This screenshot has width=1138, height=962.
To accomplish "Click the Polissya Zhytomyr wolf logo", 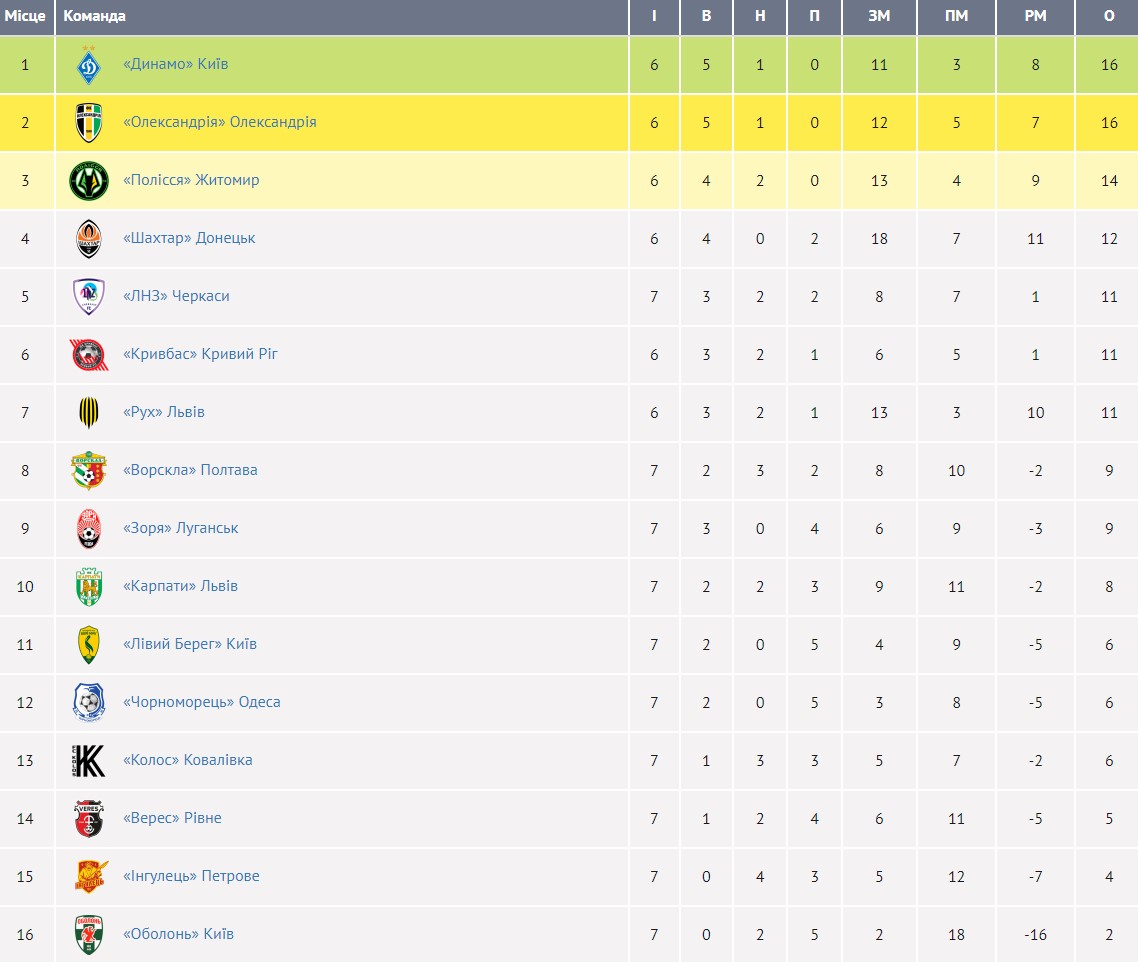I will [89, 181].
